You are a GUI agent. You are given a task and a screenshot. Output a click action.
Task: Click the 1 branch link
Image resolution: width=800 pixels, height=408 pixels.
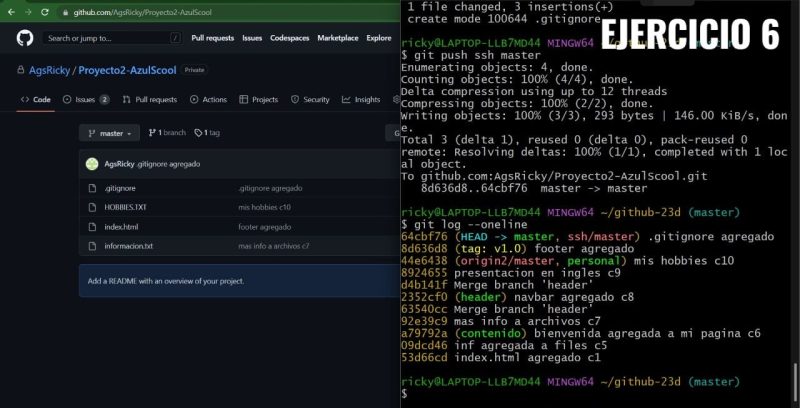pyautogui.click(x=167, y=133)
